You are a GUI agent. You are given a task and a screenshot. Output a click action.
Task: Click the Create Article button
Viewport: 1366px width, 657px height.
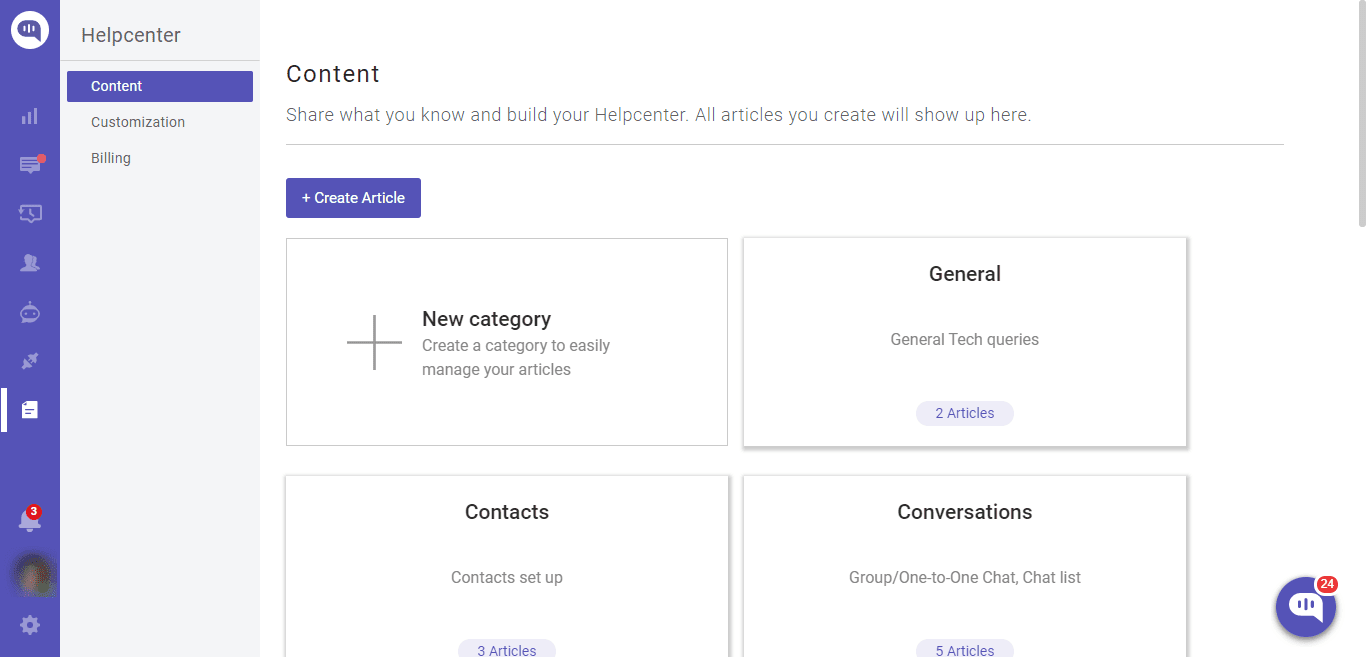(x=353, y=197)
